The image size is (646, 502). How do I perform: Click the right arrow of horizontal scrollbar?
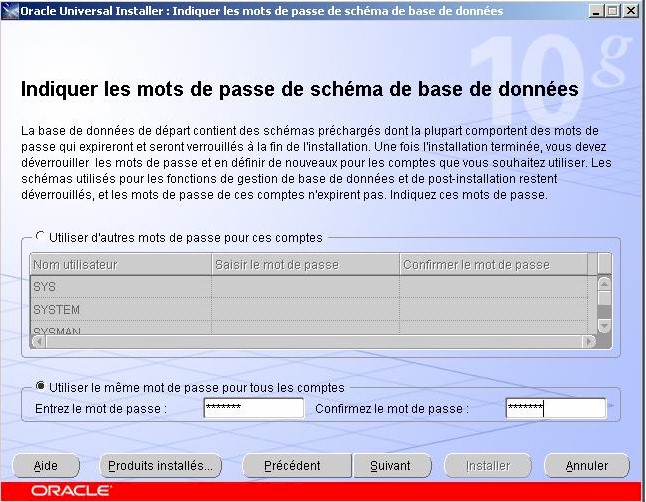[590, 341]
